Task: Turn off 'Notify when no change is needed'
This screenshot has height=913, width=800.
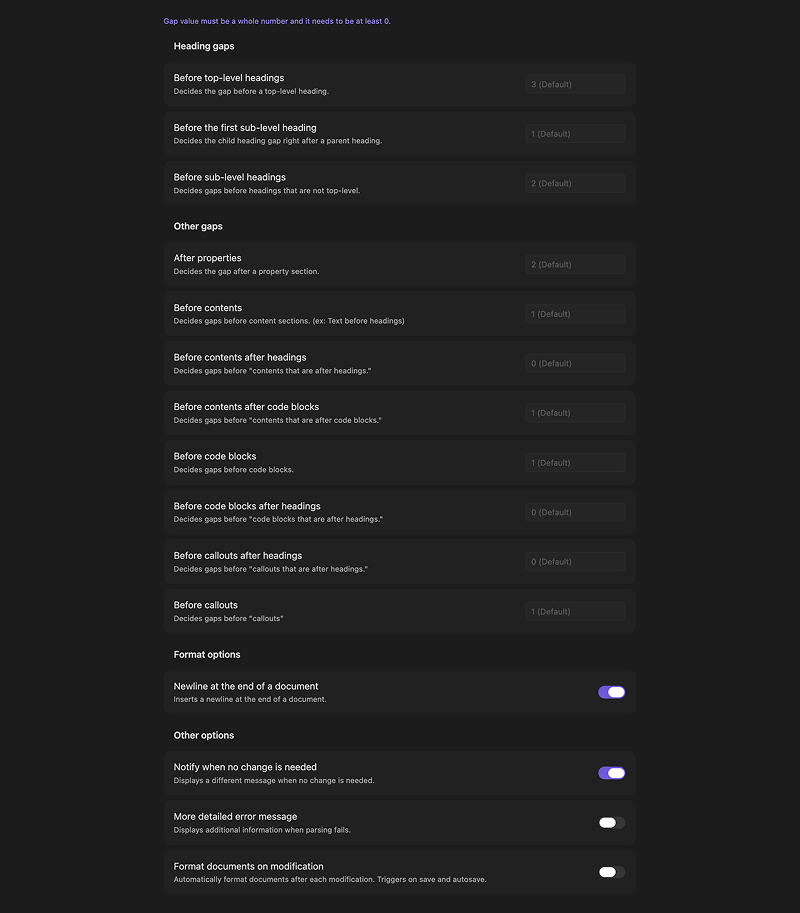Action: tap(611, 772)
